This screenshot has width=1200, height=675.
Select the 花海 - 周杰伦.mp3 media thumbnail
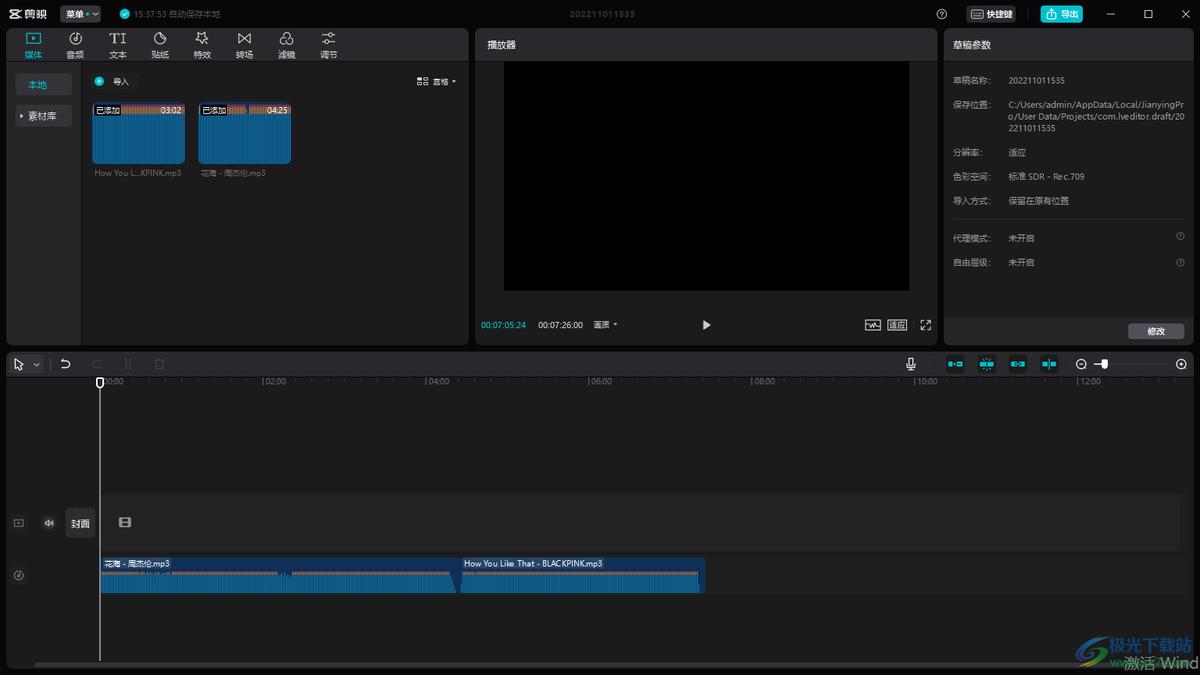(x=244, y=135)
